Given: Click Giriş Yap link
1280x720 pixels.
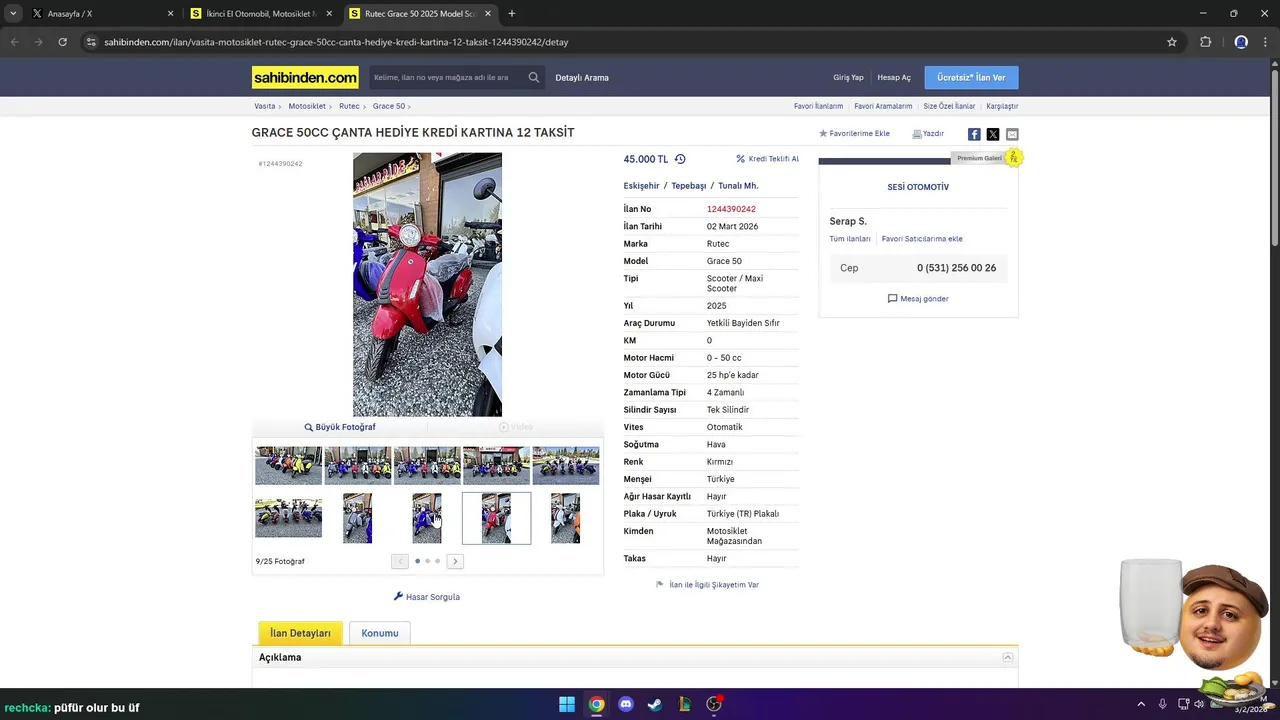Looking at the screenshot, I should coord(848,77).
